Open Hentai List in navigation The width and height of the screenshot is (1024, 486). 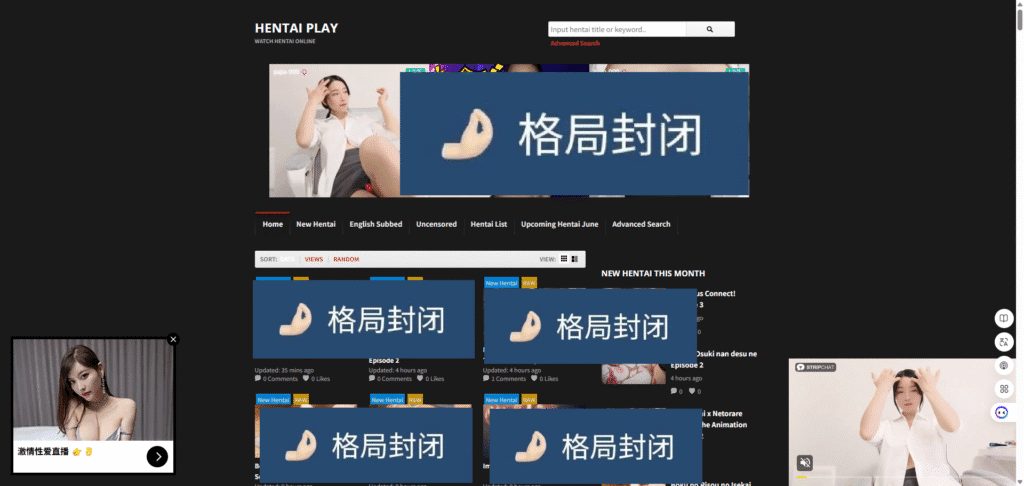488,224
